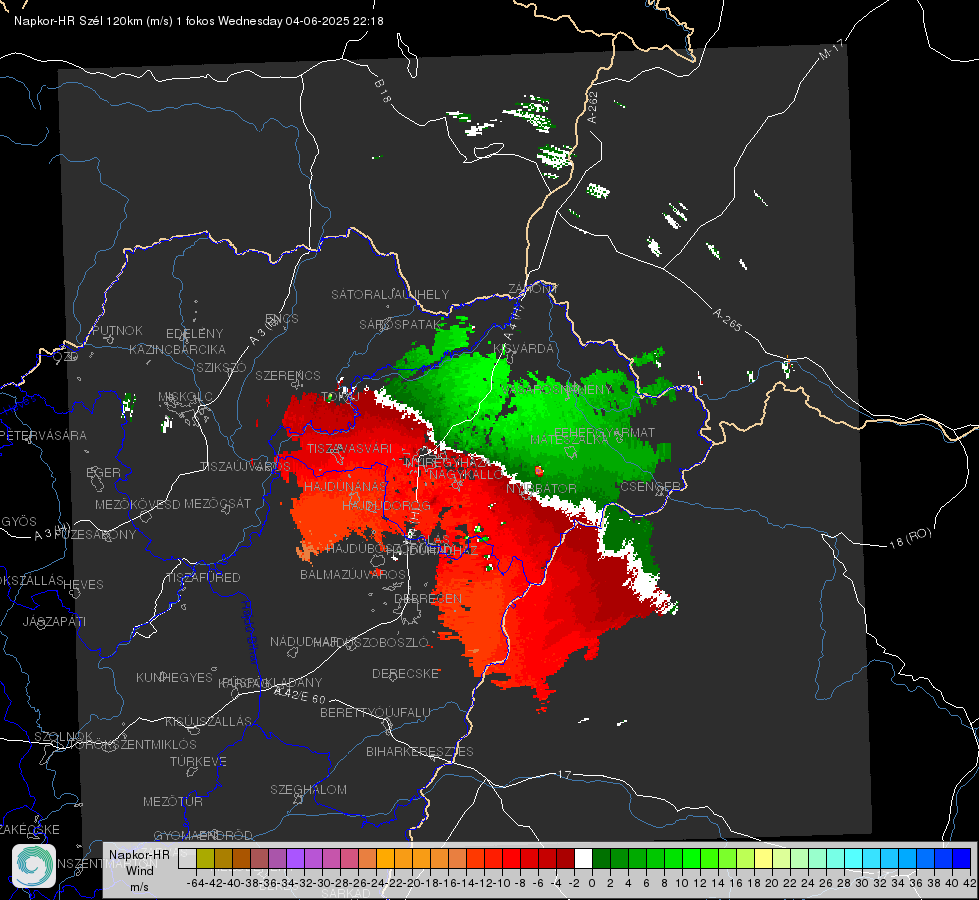979x900 pixels.
Task: Click the 18 (RO) road label
Action: point(910,538)
